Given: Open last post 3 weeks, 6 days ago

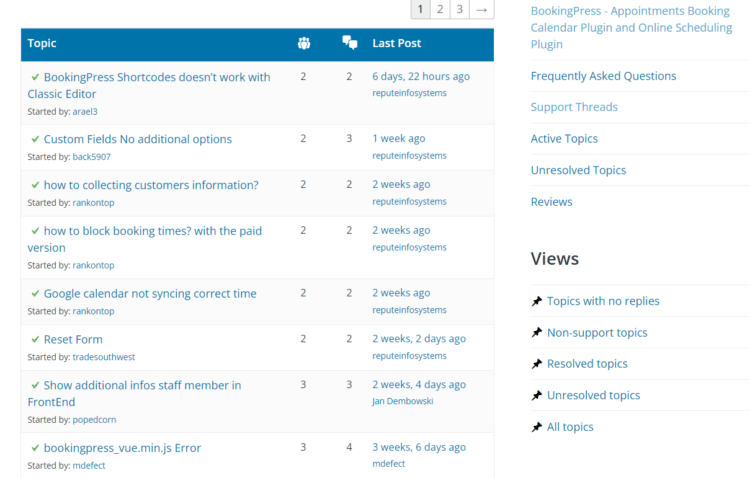Looking at the screenshot, I should tap(419, 447).
